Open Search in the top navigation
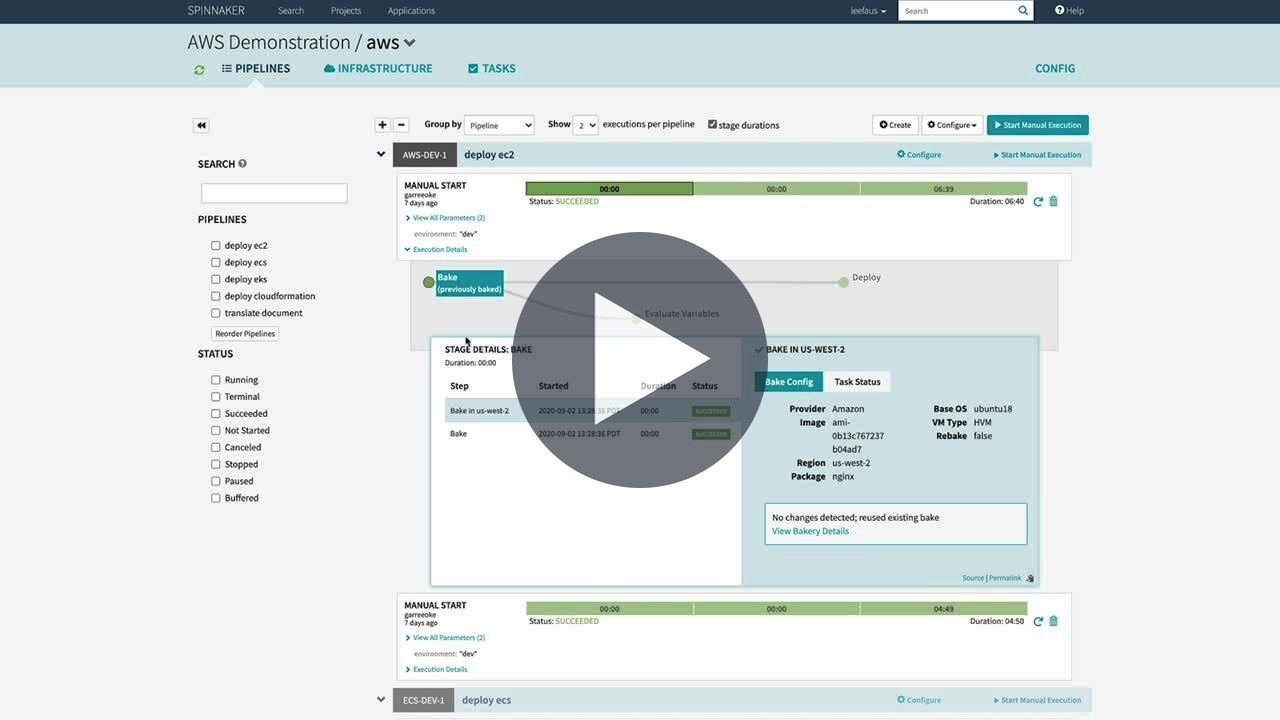This screenshot has height=720, width=1280. point(291,11)
